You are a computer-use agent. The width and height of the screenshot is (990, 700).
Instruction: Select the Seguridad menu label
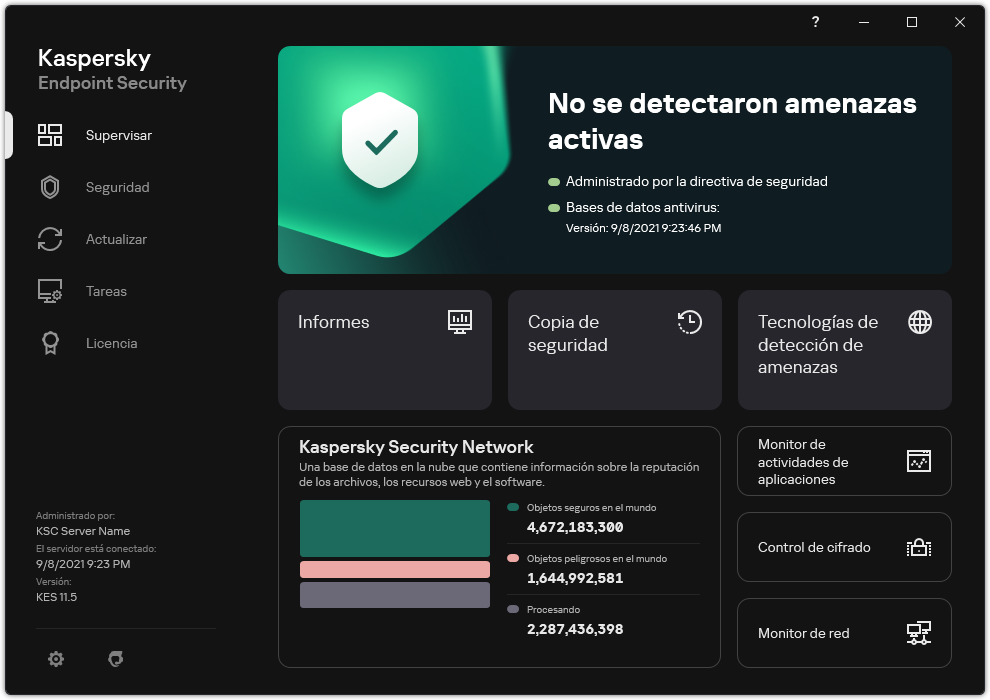(x=117, y=187)
